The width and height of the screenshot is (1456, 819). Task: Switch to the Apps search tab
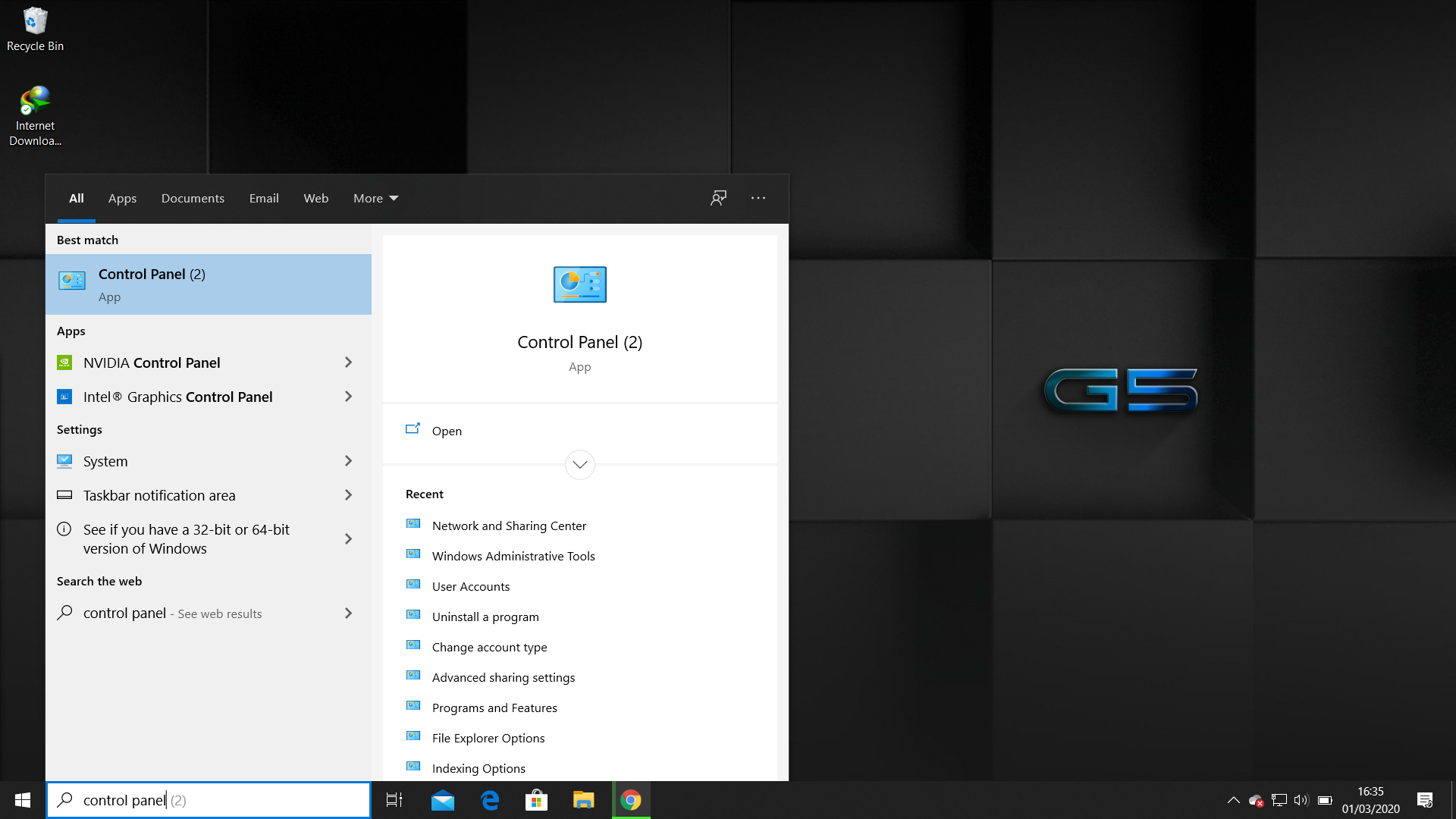pos(122,198)
